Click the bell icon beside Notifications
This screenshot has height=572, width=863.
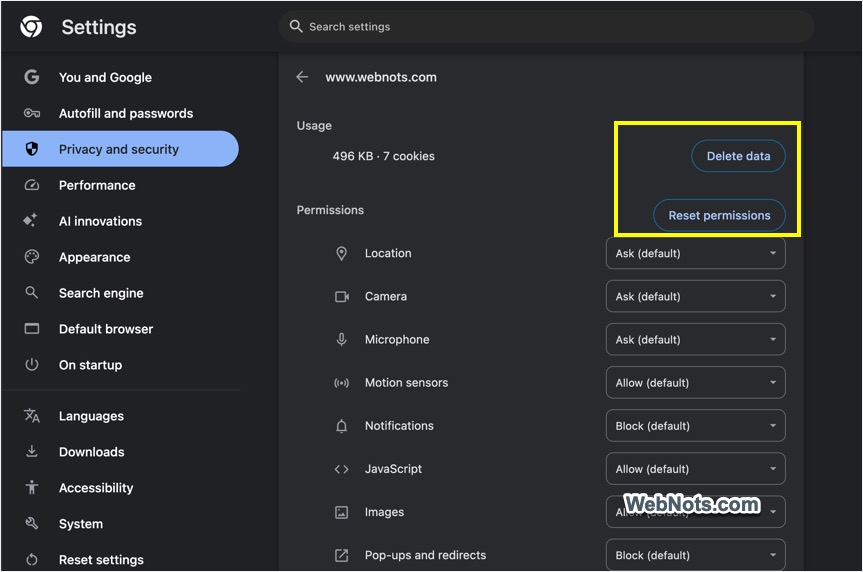tap(341, 426)
